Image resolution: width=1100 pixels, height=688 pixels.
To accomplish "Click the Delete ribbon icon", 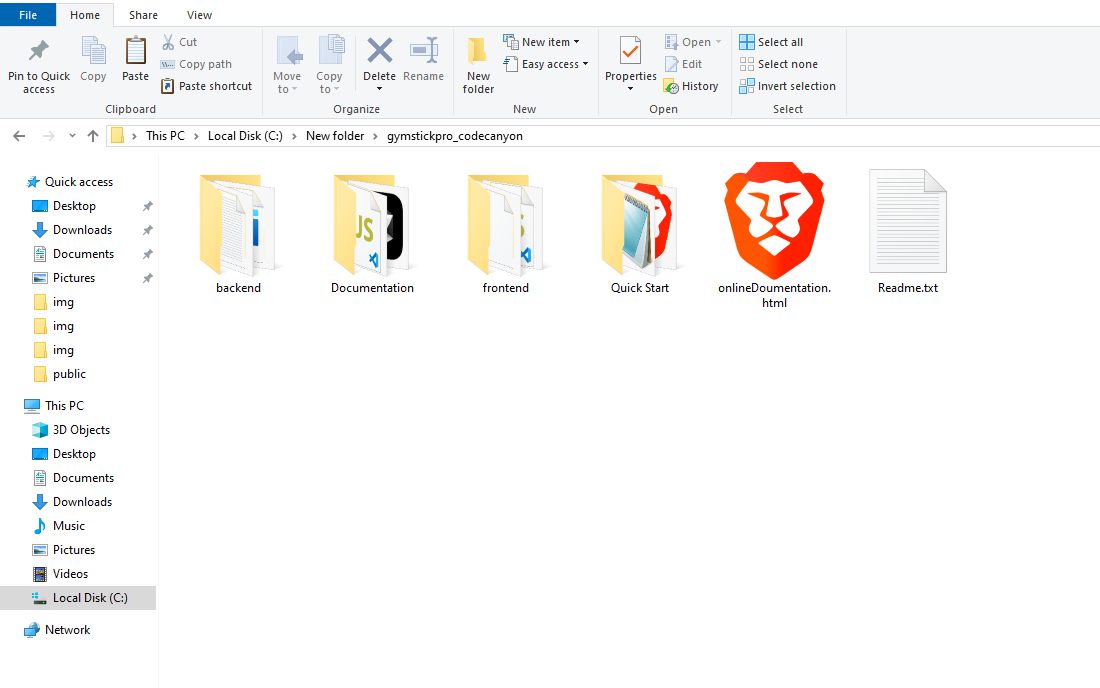I will (379, 52).
